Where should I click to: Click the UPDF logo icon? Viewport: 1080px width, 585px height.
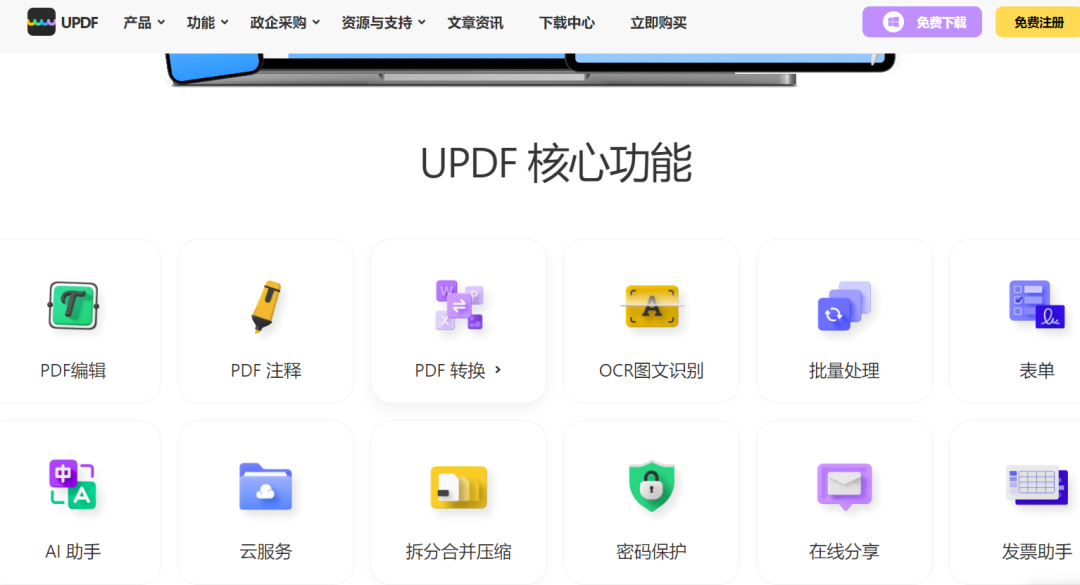coord(41,22)
